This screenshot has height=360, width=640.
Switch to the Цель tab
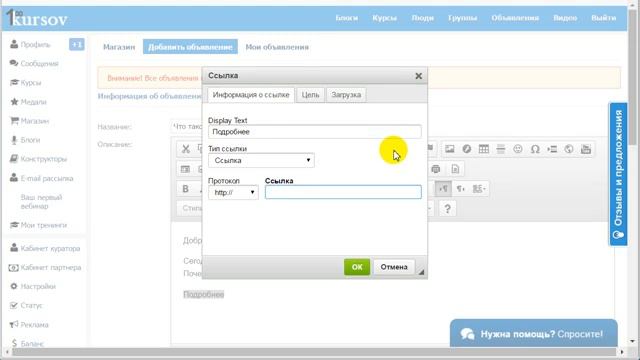[x=310, y=95]
